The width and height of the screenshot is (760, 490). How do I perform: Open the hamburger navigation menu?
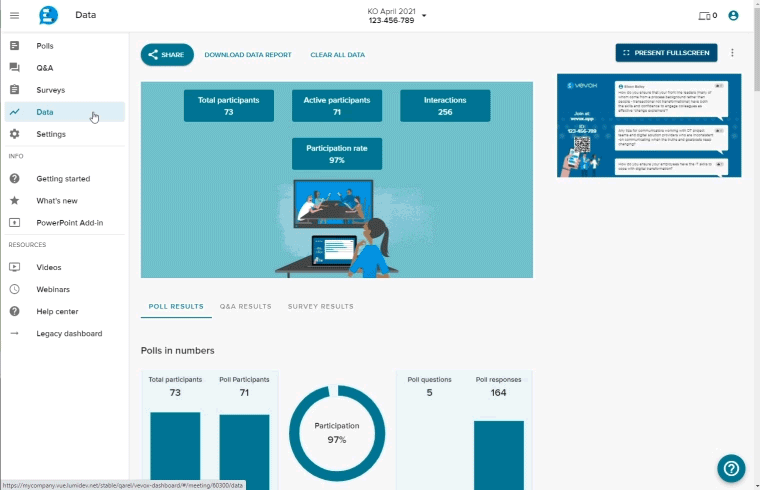pos(15,16)
